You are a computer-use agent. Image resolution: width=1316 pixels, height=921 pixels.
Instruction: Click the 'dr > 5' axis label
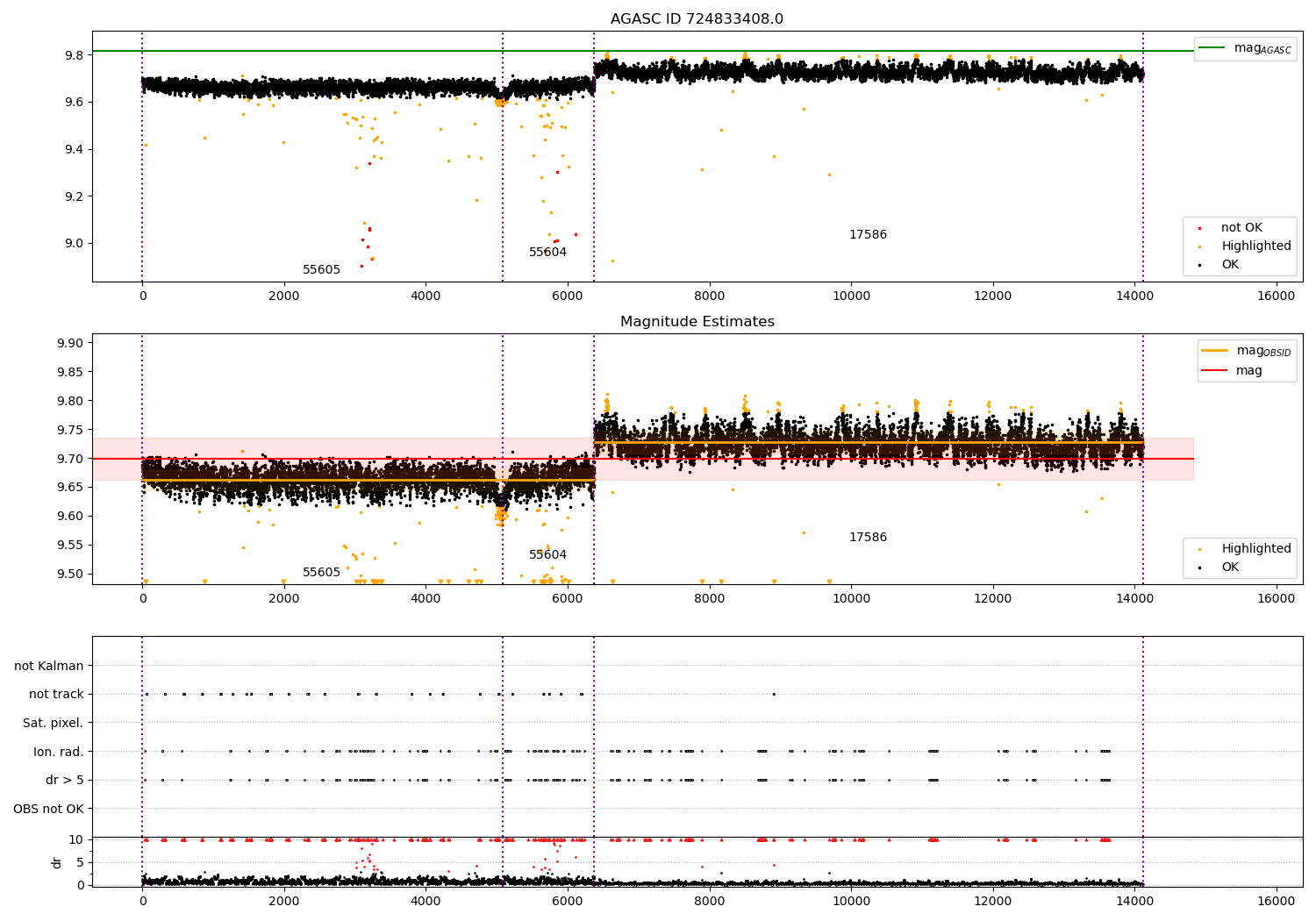pyautogui.click(x=65, y=781)
